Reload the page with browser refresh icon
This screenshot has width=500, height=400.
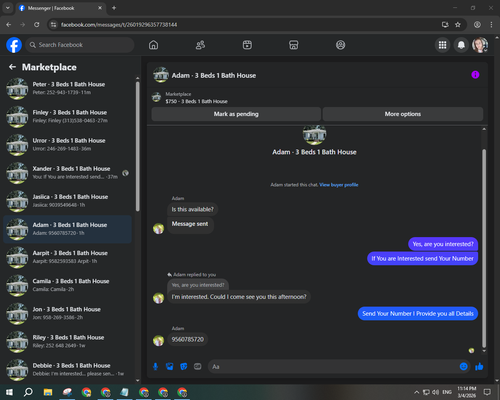(x=37, y=25)
